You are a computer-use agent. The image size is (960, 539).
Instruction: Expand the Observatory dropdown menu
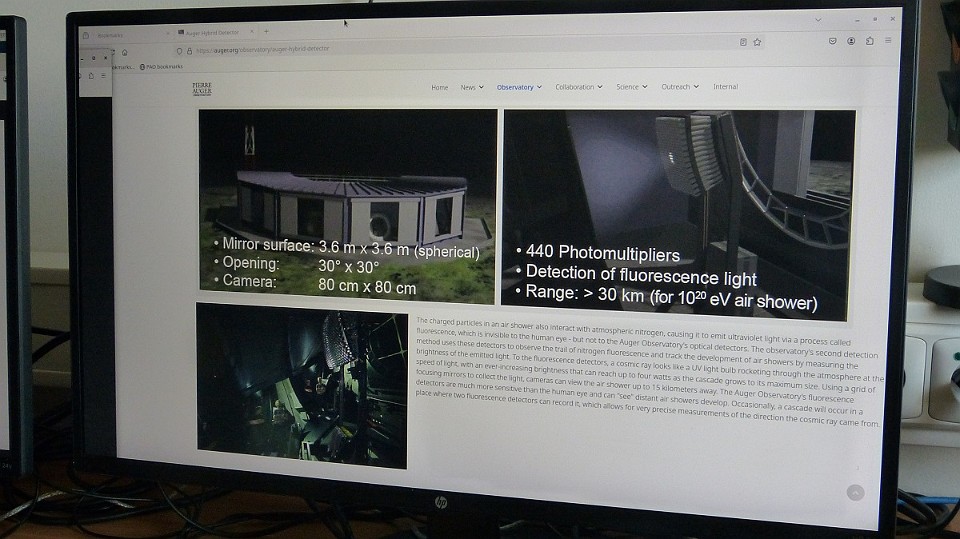pyautogui.click(x=519, y=87)
